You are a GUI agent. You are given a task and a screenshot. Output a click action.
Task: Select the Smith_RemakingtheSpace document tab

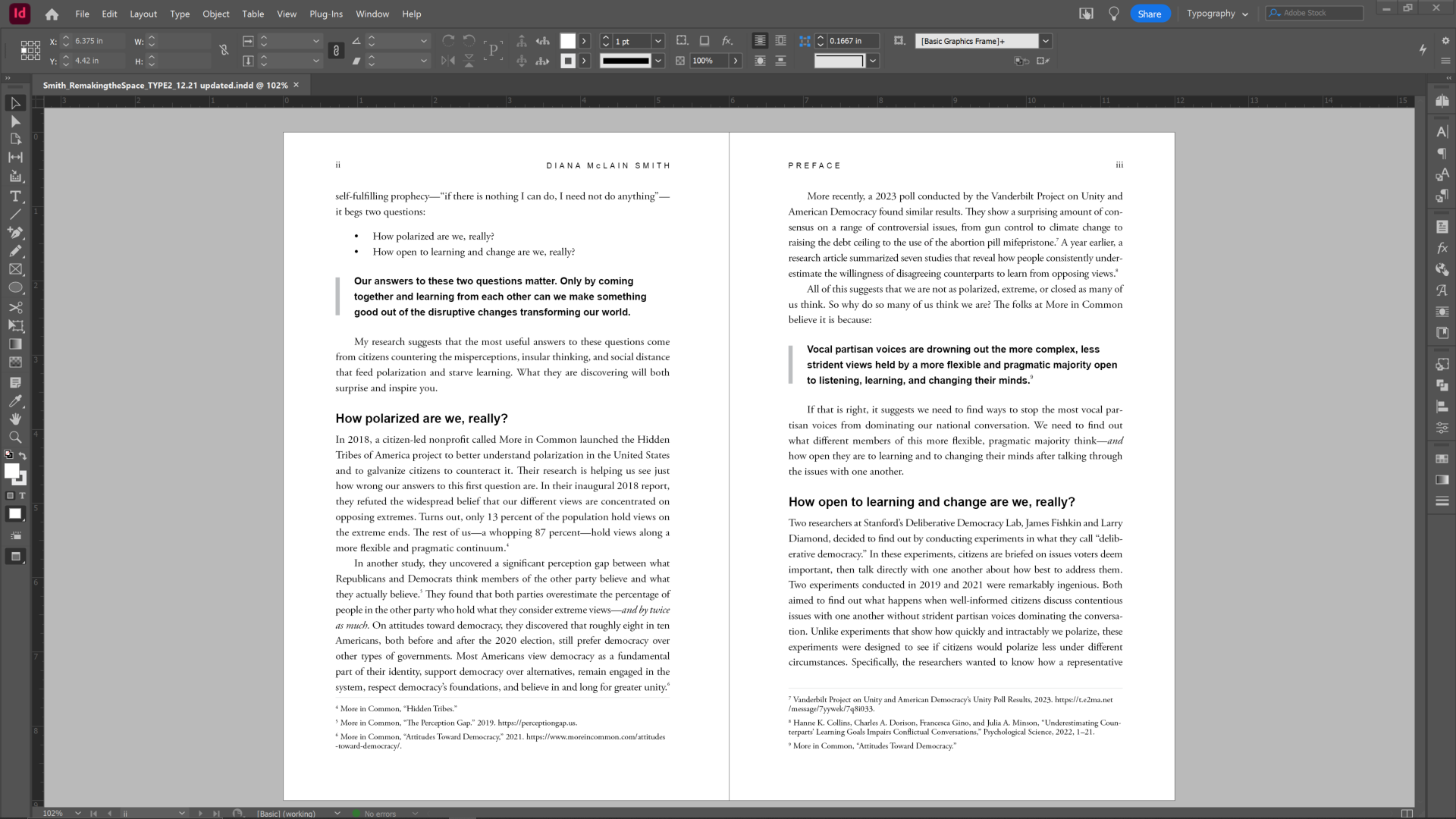click(x=165, y=85)
